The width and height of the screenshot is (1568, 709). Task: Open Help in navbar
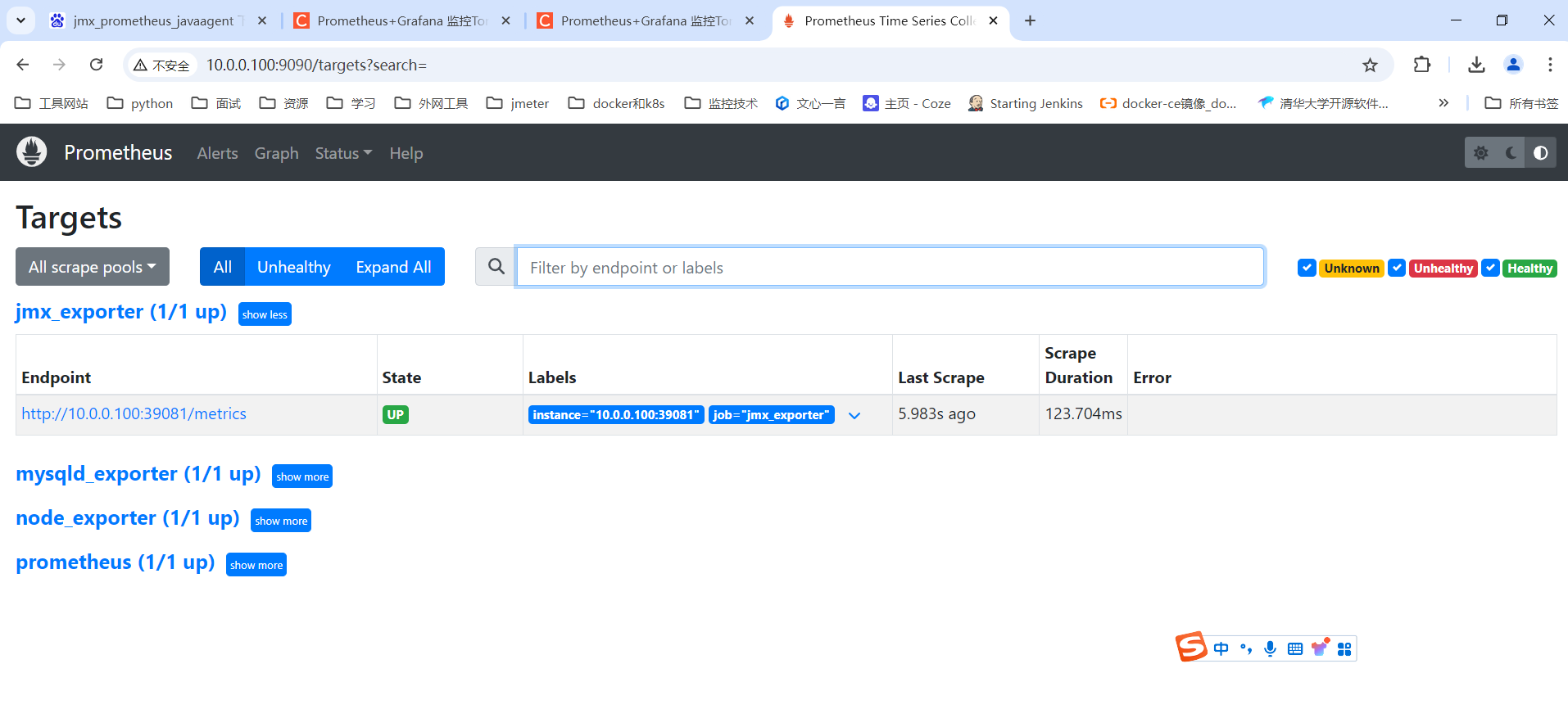[406, 153]
